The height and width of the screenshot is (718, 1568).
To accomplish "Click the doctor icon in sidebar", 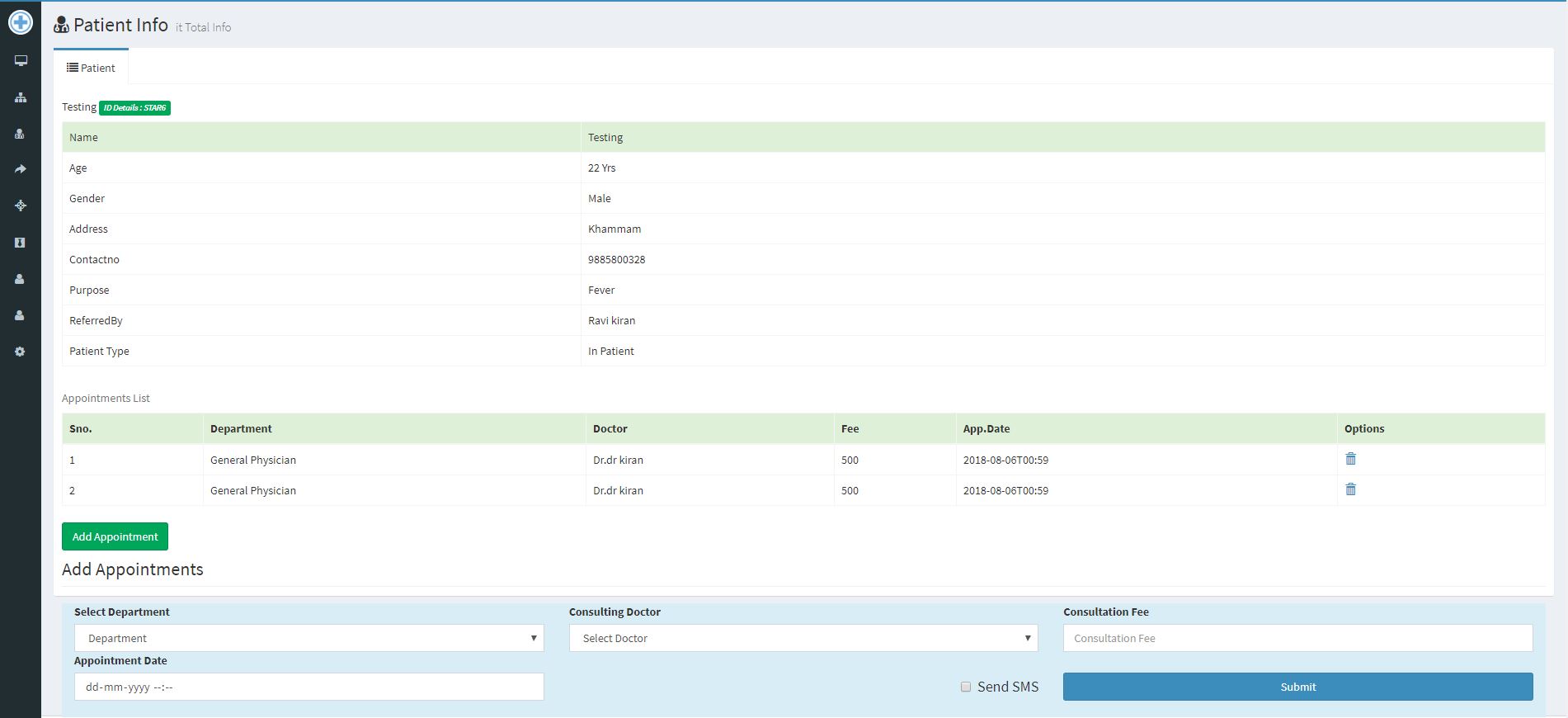I will (21, 134).
